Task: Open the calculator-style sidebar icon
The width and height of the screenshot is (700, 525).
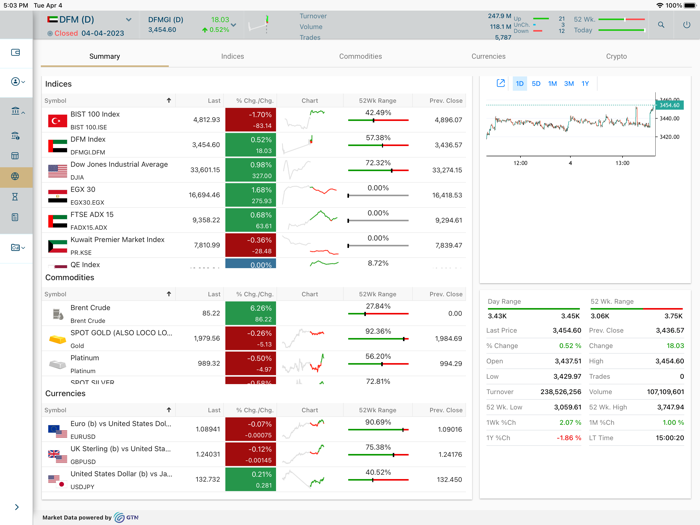Action: click(15, 156)
